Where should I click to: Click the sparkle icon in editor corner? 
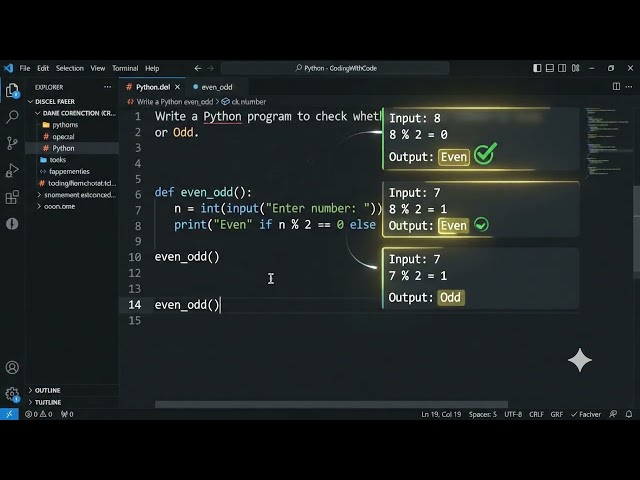[x=580, y=360]
